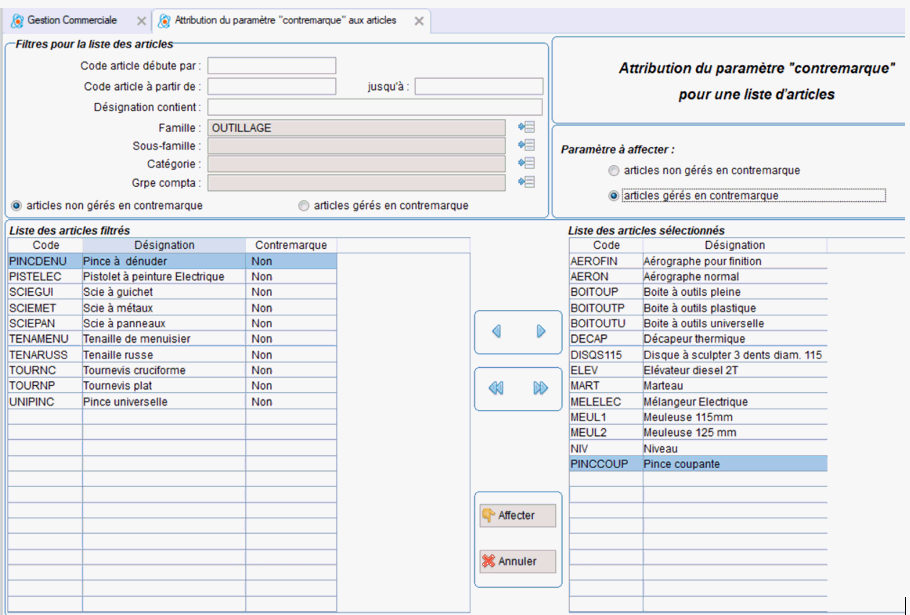Click the Catégorie field
The image size is (910, 615).
356,164
